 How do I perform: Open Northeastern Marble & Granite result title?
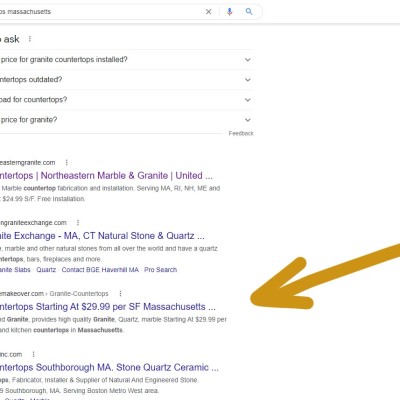106,176
